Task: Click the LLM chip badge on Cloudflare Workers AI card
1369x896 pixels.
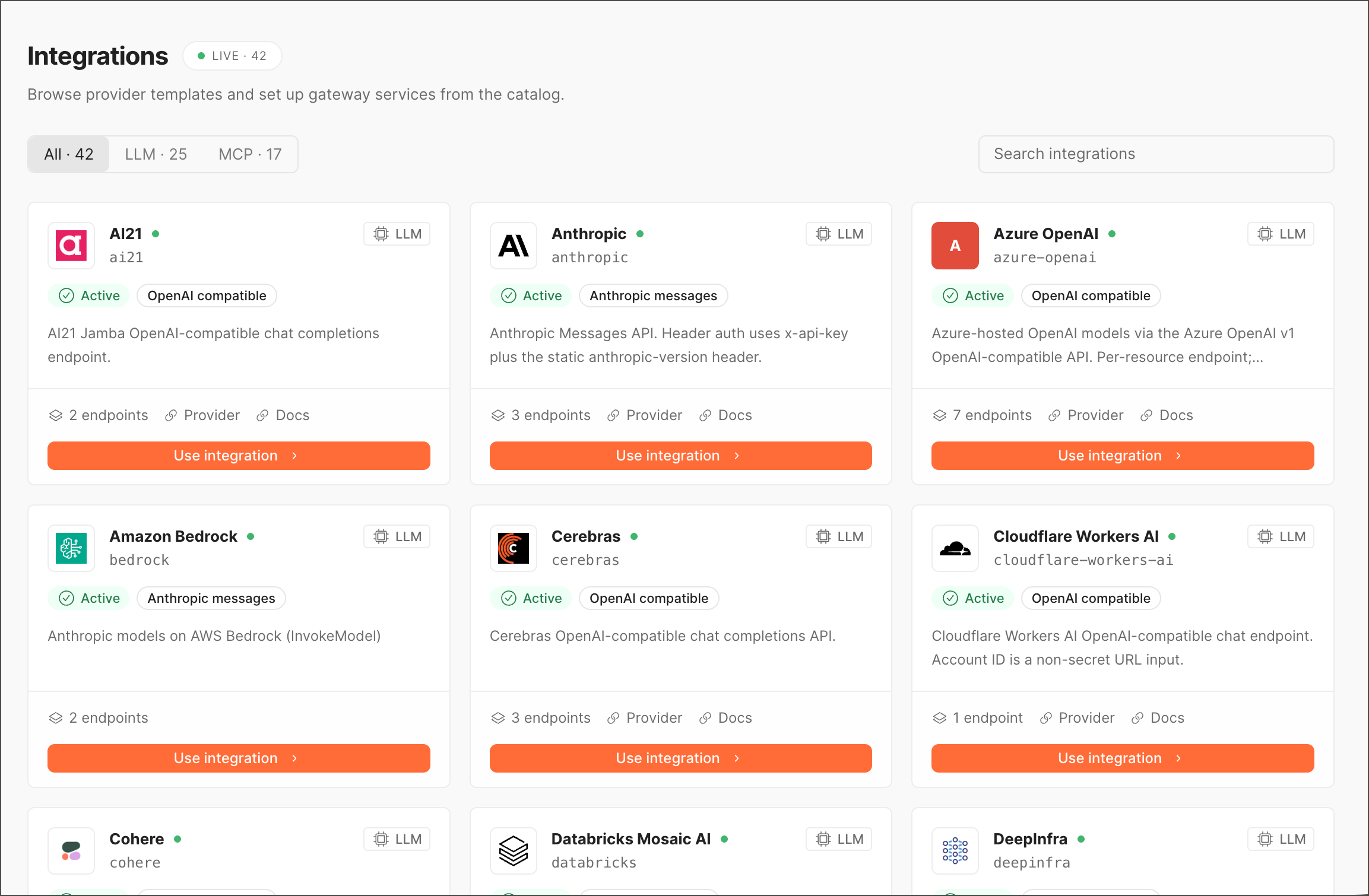Action: click(1281, 536)
